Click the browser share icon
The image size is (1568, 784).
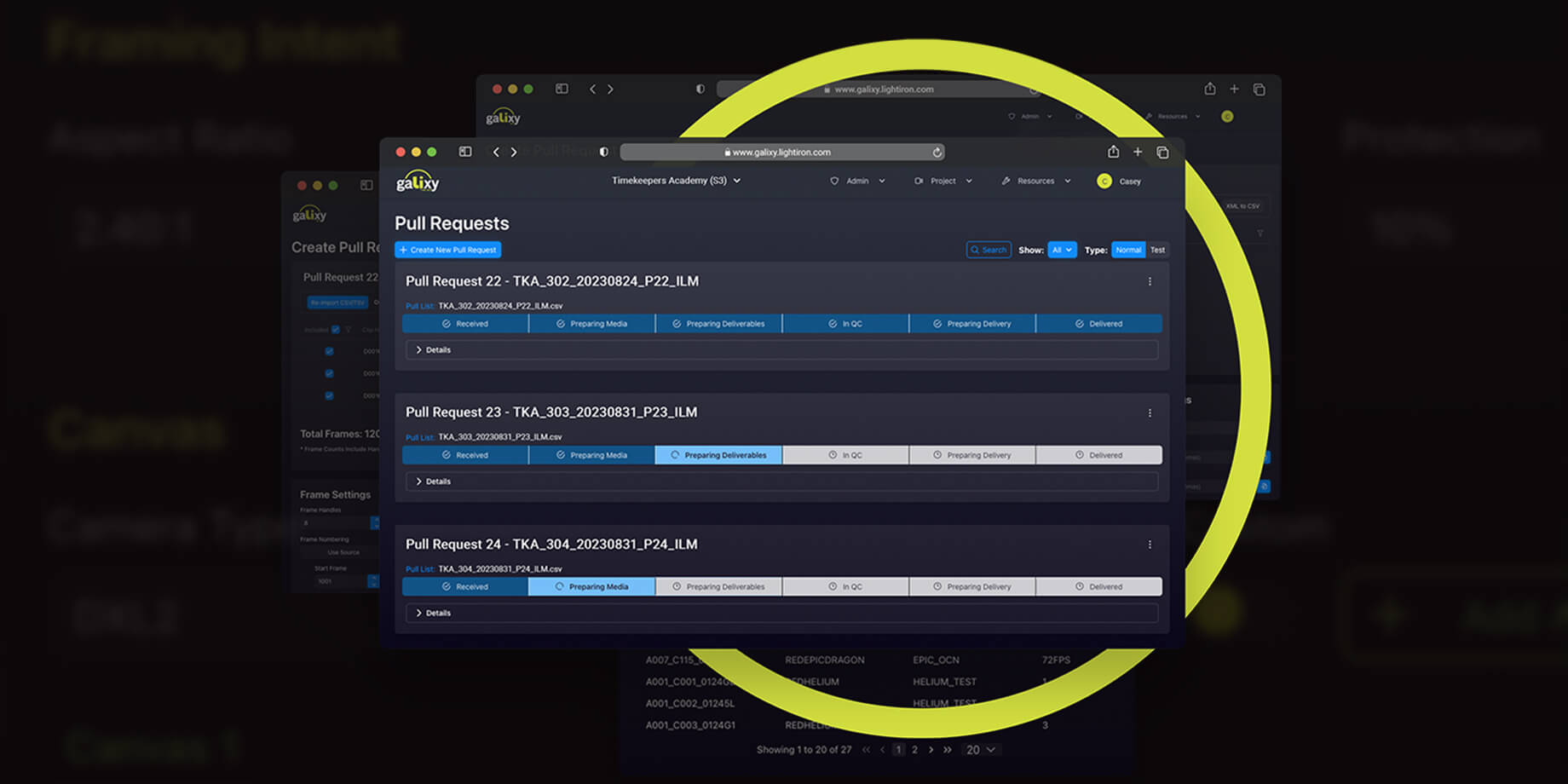click(1113, 152)
